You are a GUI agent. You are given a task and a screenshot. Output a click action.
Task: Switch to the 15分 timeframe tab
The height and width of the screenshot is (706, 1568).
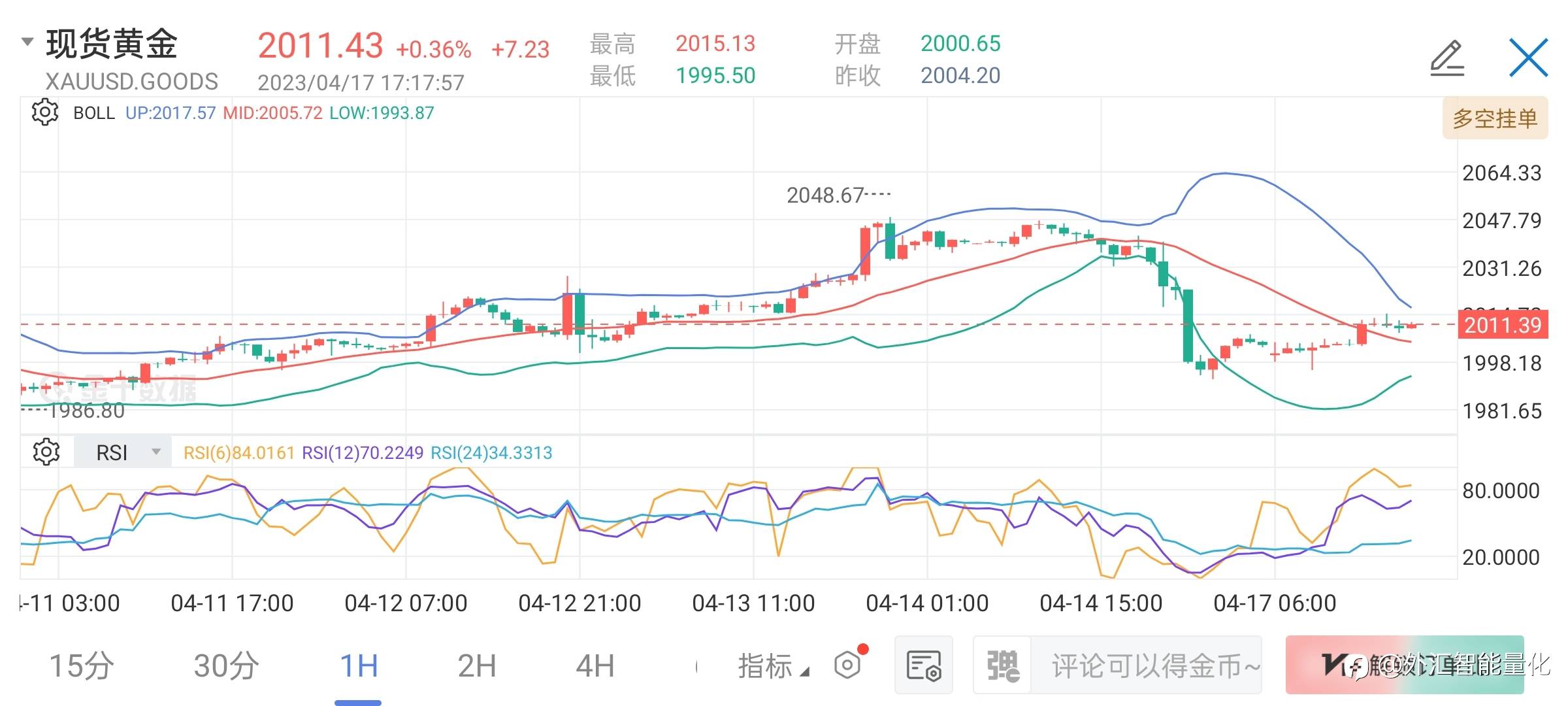tap(82, 666)
